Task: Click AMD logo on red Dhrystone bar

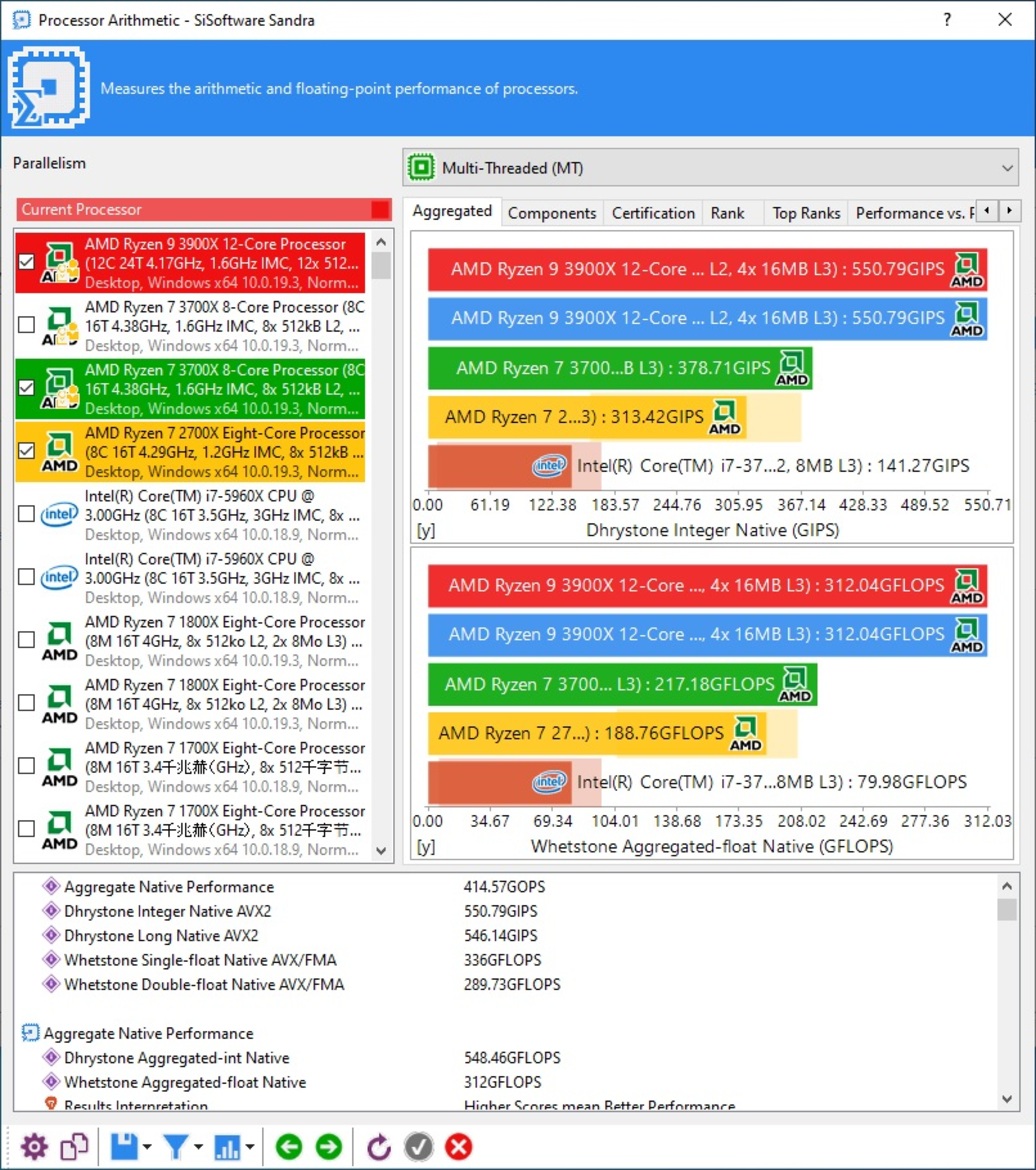Action: (x=967, y=270)
